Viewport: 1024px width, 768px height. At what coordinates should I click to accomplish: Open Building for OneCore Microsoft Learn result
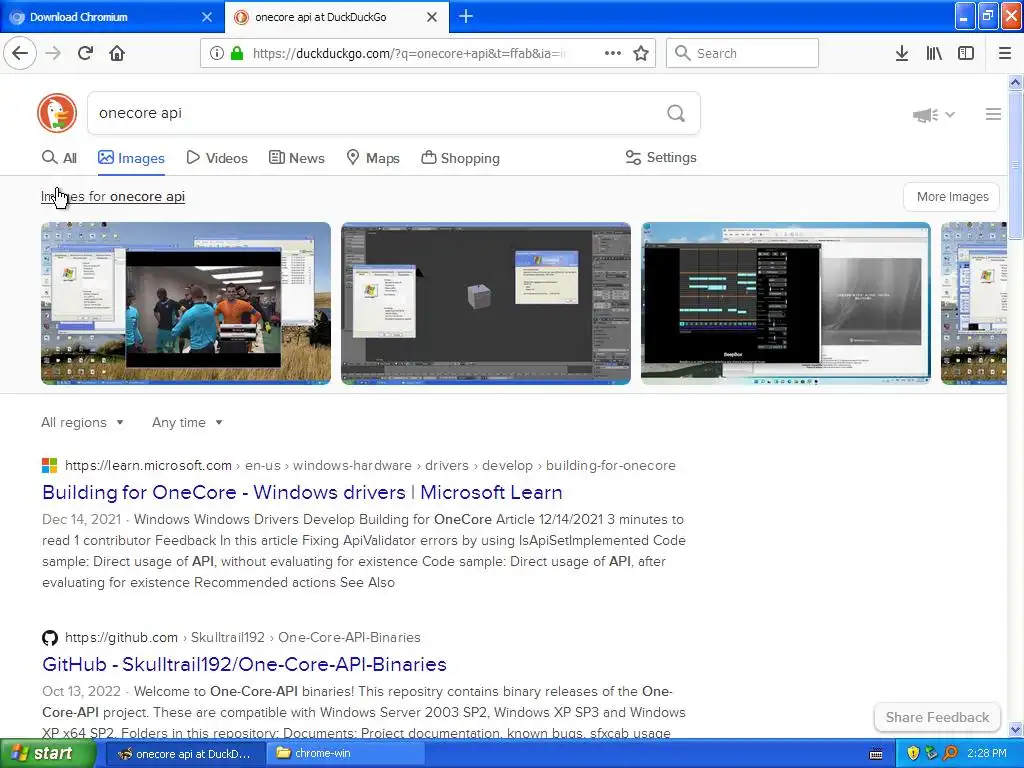pyautogui.click(x=302, y=492)
